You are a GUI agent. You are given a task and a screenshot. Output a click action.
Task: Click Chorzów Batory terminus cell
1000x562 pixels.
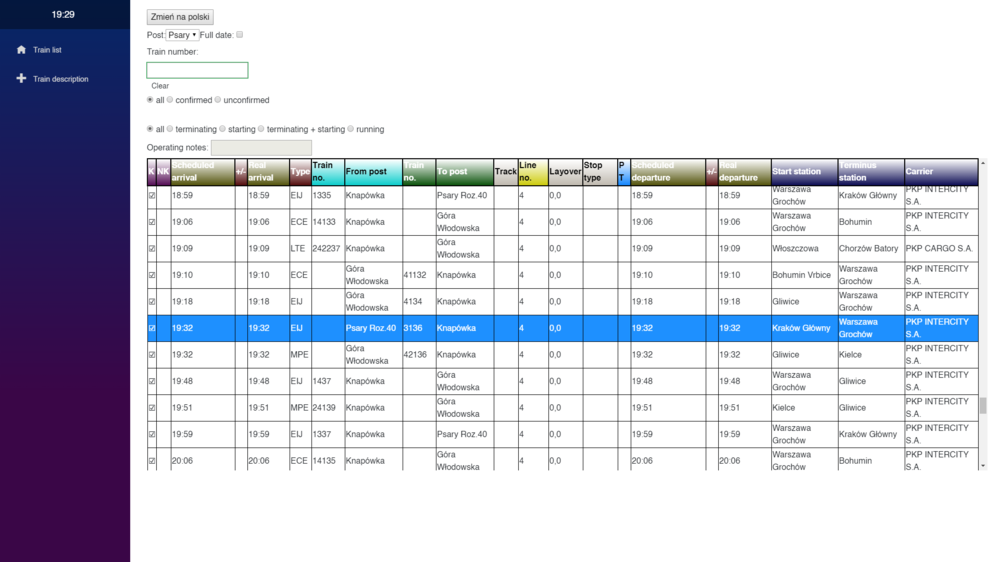pos(871,249)
